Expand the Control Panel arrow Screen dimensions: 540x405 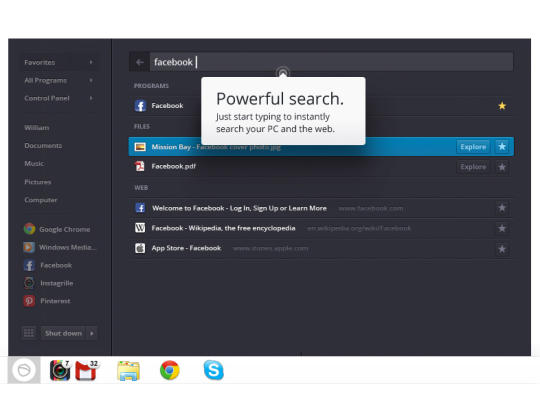[x=91, y=98]
